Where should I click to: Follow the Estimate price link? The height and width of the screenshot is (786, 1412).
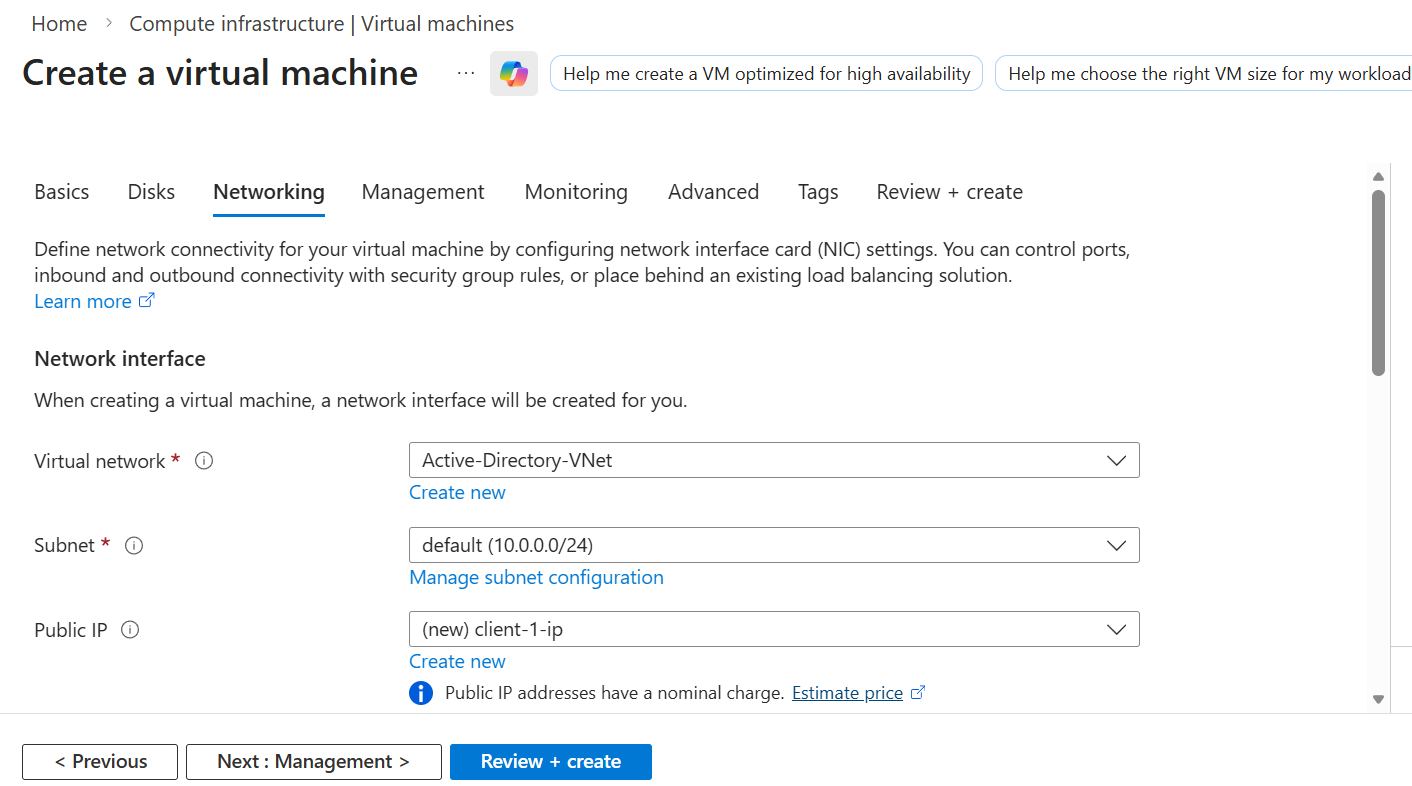(x=847, y=693)
